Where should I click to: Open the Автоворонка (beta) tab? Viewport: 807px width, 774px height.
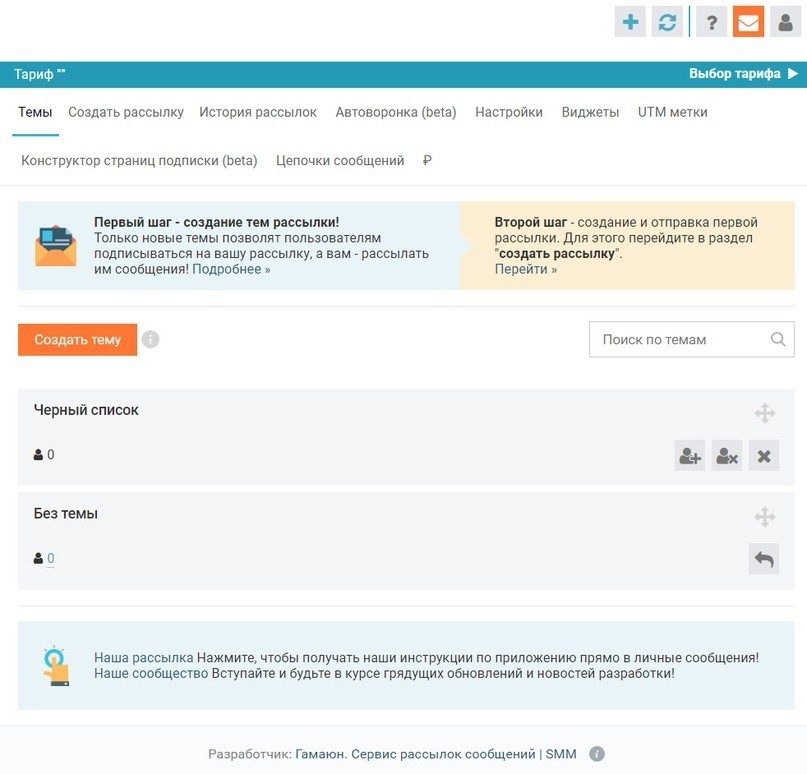pos(396,112)
